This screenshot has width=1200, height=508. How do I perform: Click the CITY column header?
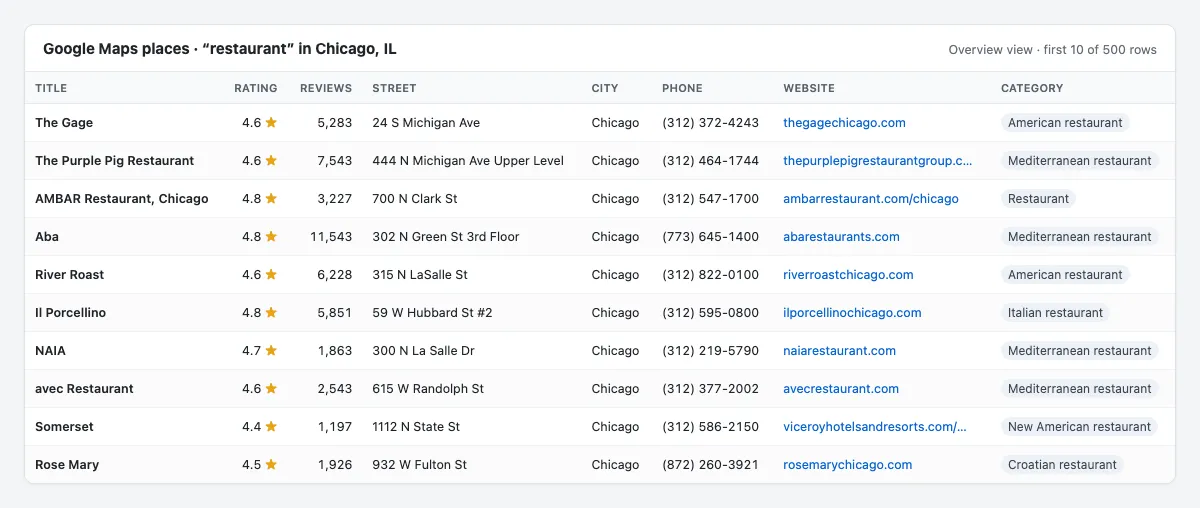(605, 88)
